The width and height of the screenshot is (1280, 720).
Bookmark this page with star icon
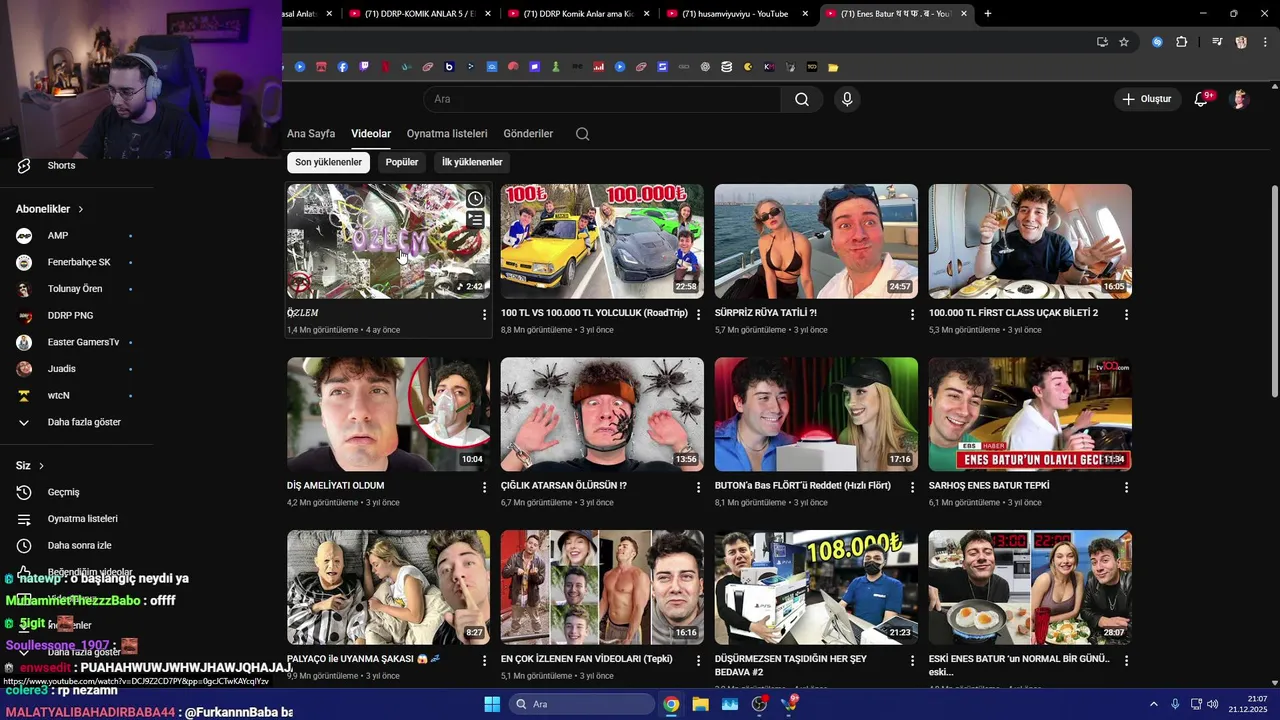pyautogui.click(x=1124, y=42)
